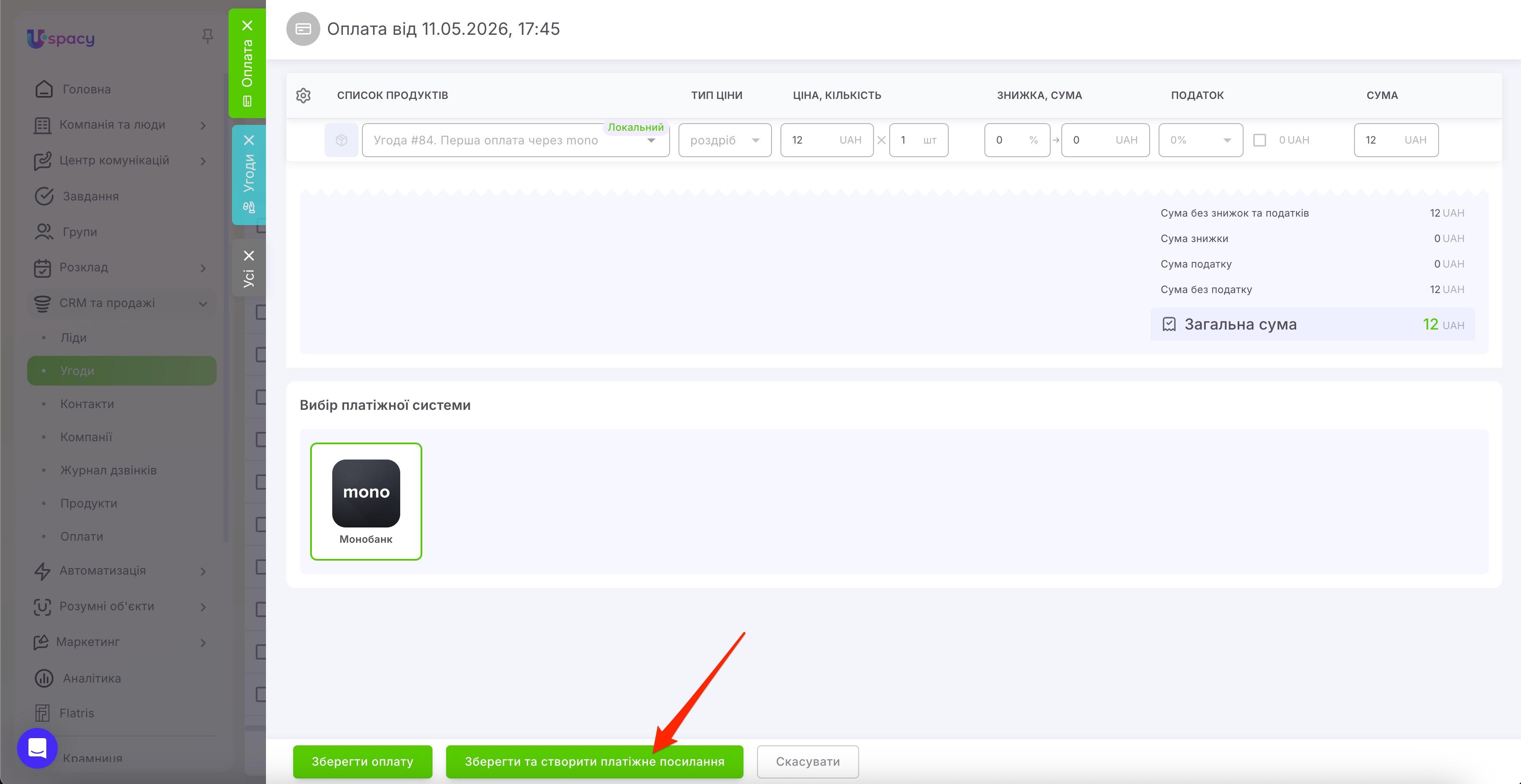This screenshot has height=784, width=1521.
Task: Click the Групи people icon
Action: tap(44, 231)
